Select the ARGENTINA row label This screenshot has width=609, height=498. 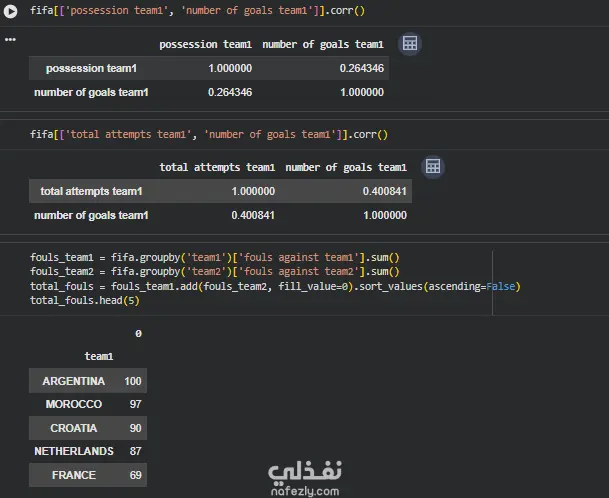coord(73,381)
